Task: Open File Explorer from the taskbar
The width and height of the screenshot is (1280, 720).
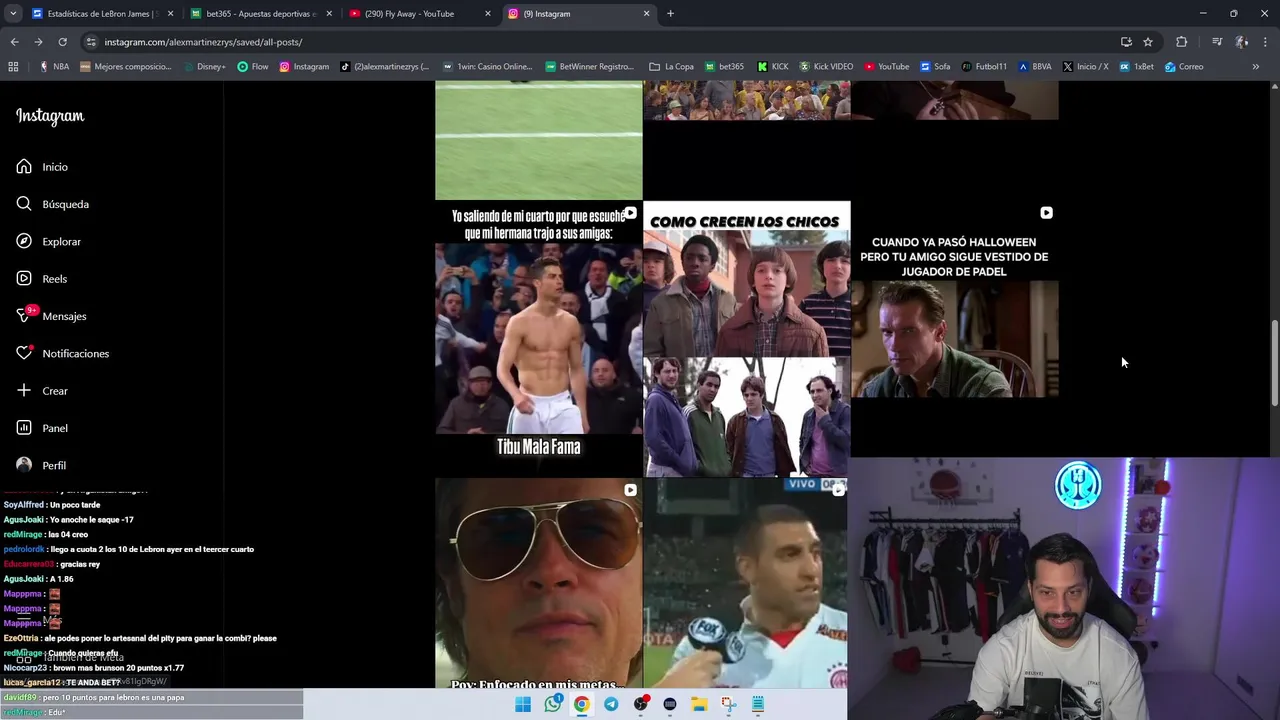Action: (x=699, y=704)
